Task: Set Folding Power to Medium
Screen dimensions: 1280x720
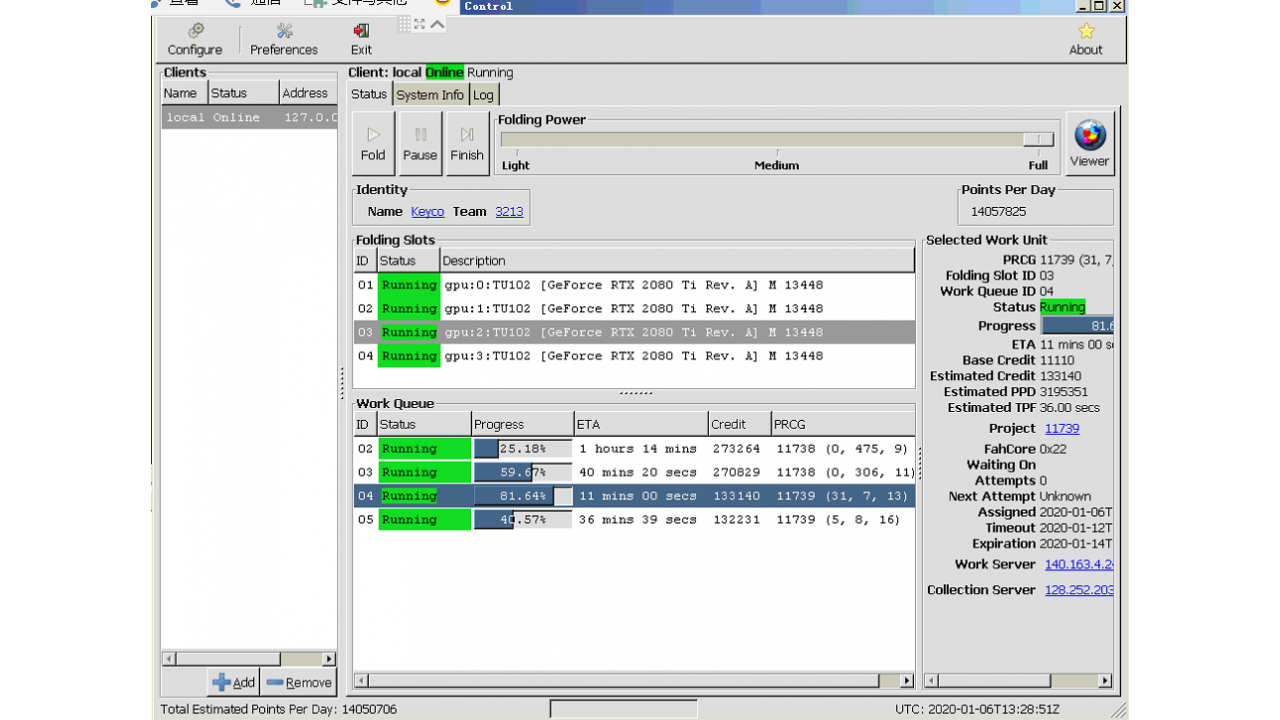Action: tap(777, 165)
